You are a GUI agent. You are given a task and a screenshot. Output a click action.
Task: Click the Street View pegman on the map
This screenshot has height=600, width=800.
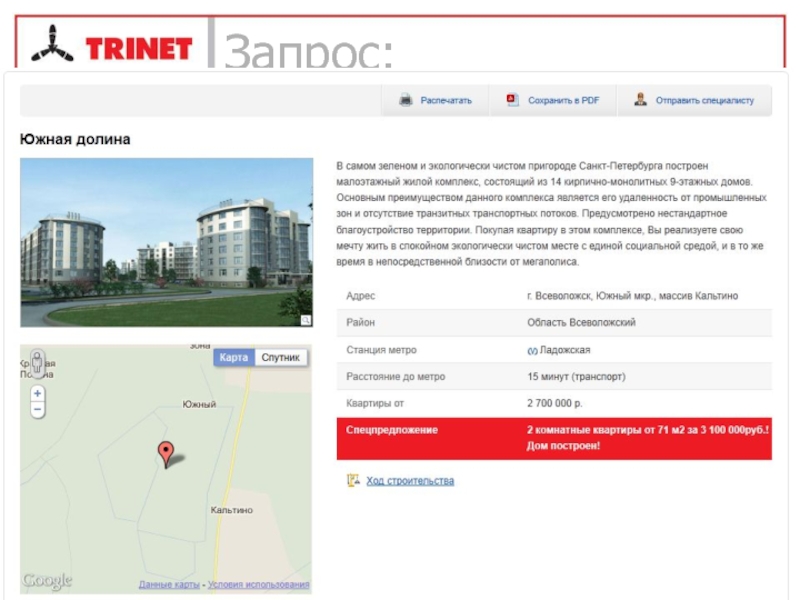[37, 363]
